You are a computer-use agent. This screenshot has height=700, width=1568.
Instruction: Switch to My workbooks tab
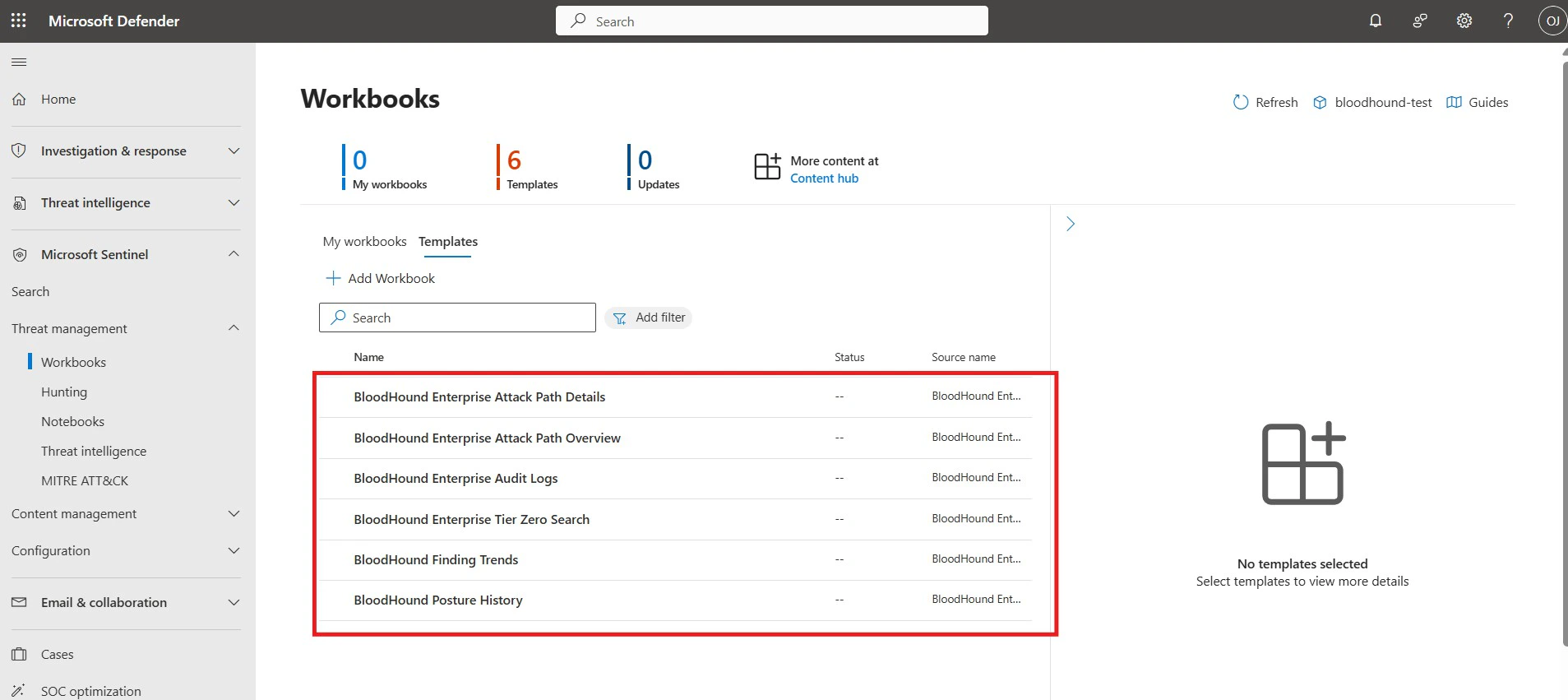coord(364,241)
